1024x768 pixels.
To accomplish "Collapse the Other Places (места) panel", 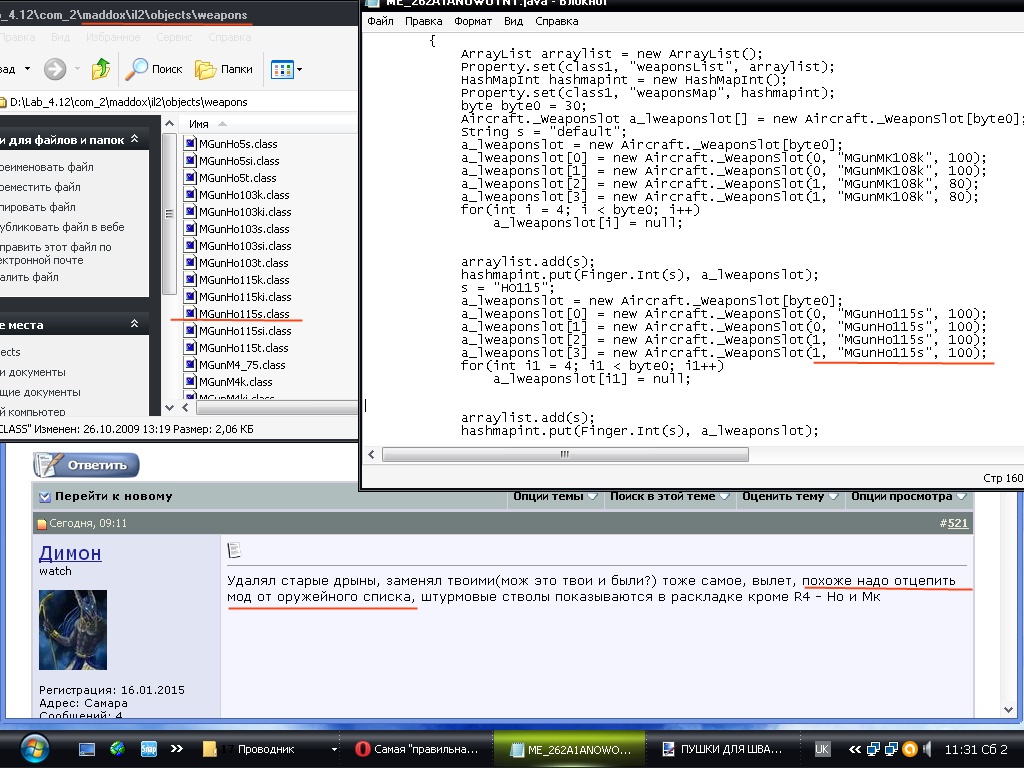I will pyautogui.click(x=135, y=325).
